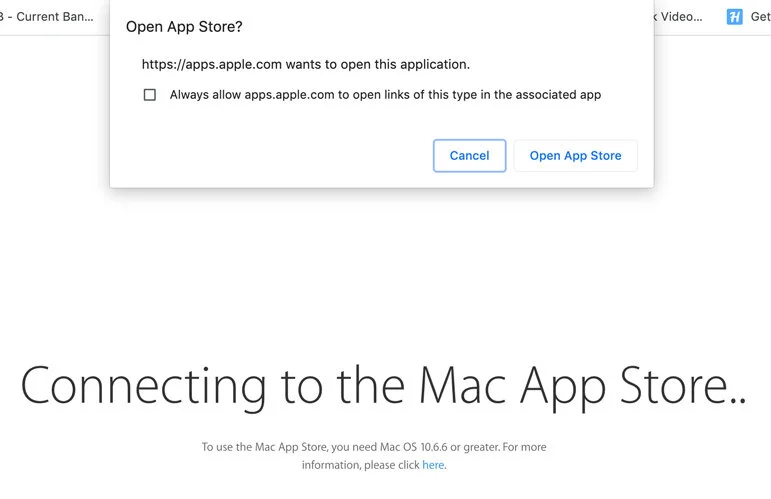Screen dimensions: 771x499
Task: Click the 'Always allow apps.apple.com' checkbox label text
Action: (385, 94)
